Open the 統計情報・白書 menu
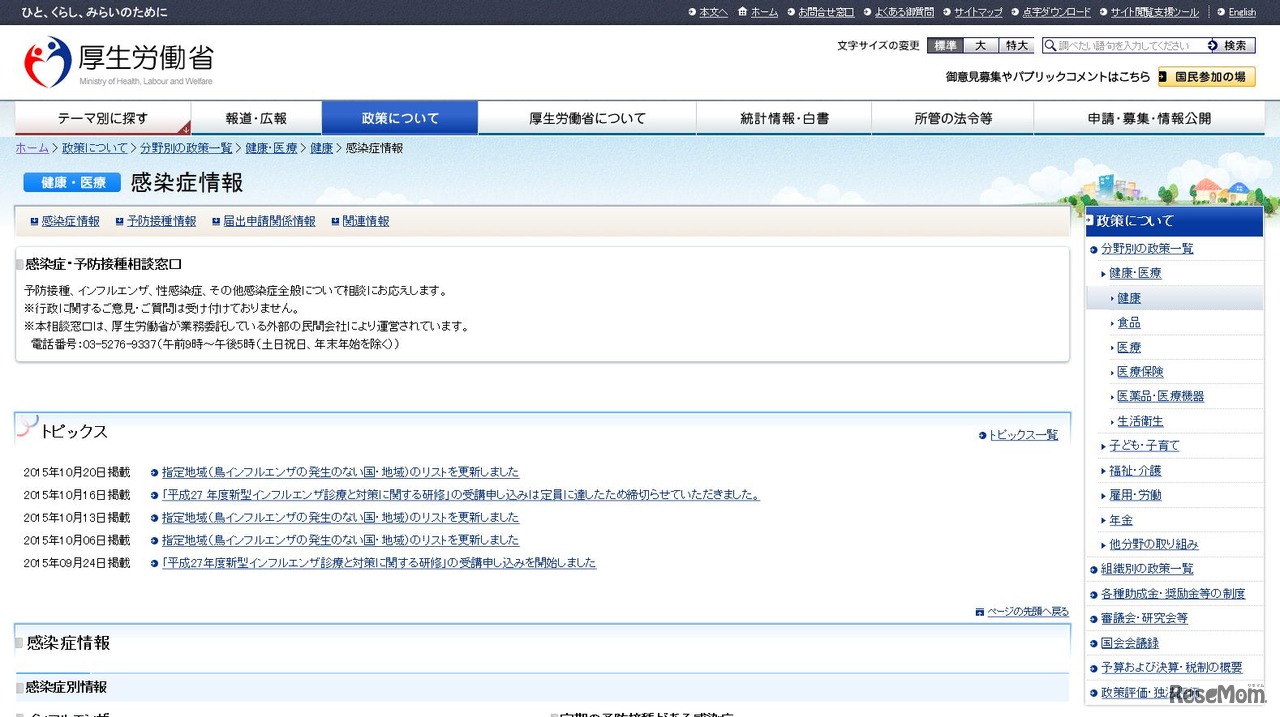Image resolution: width=1280 pixels, height=717 pixels. click(783, 117)
